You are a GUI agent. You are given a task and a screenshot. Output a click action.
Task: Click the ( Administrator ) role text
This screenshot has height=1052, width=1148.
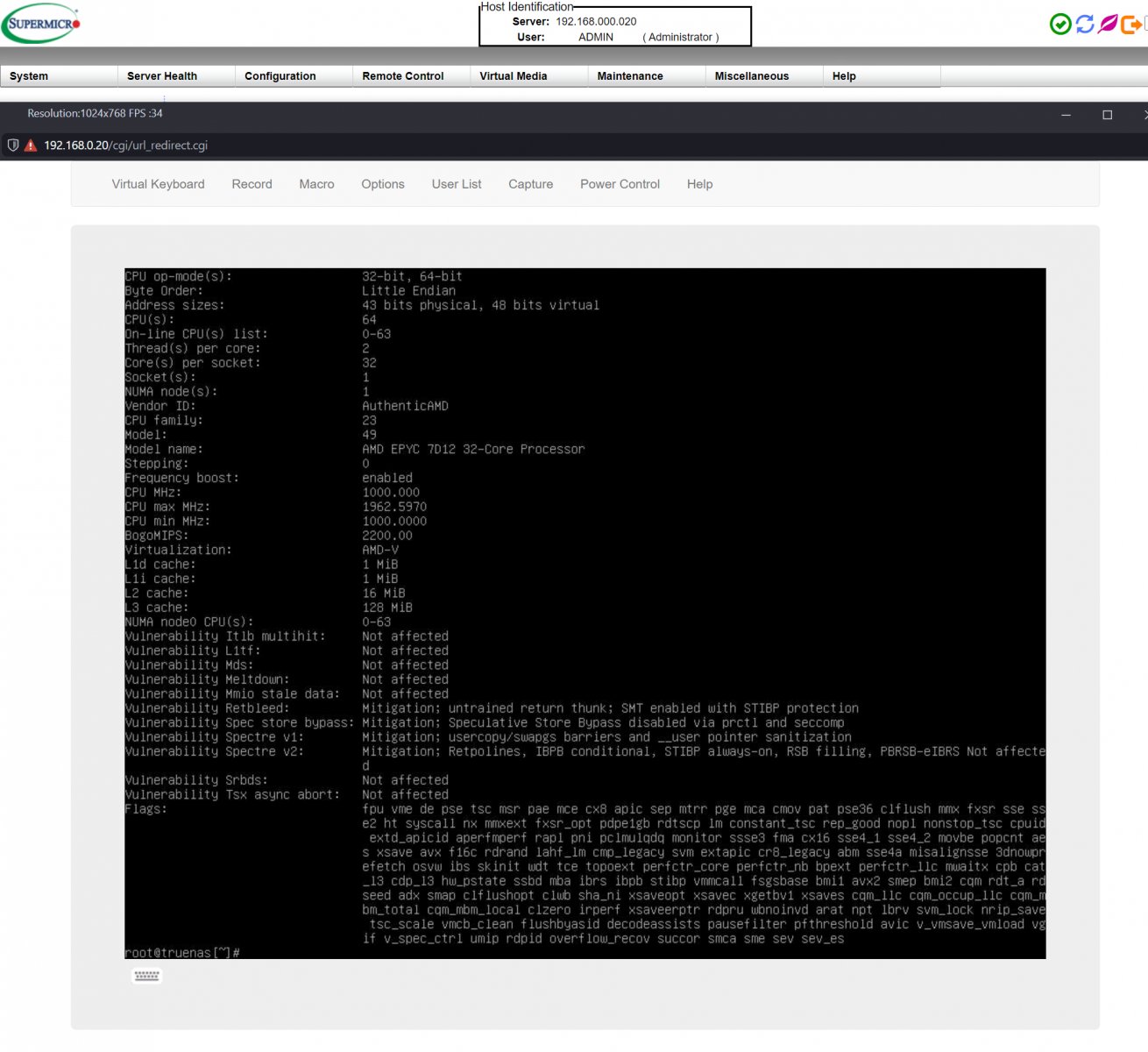coord(681,38)
